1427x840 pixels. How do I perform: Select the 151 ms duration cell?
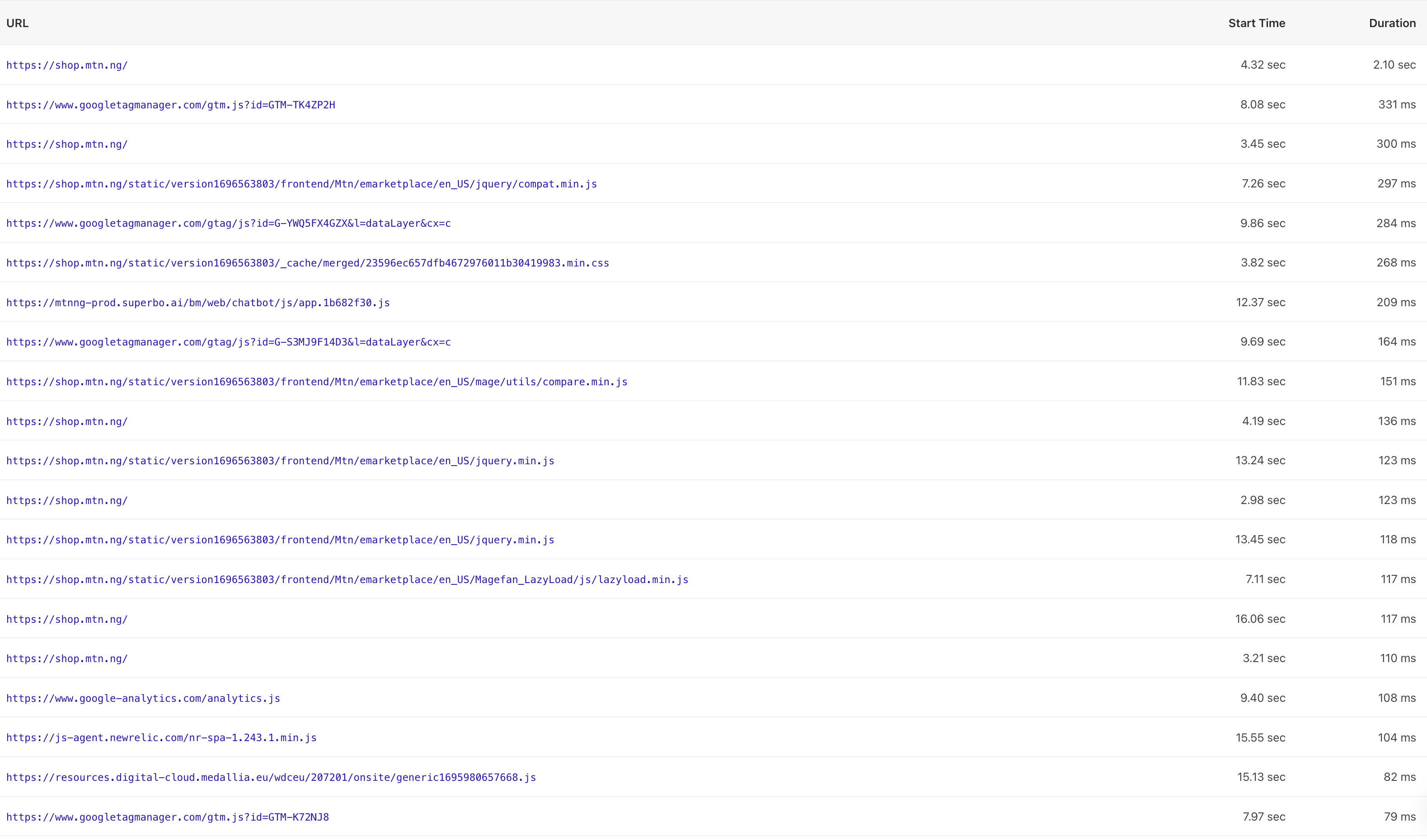coord(1398,381)
